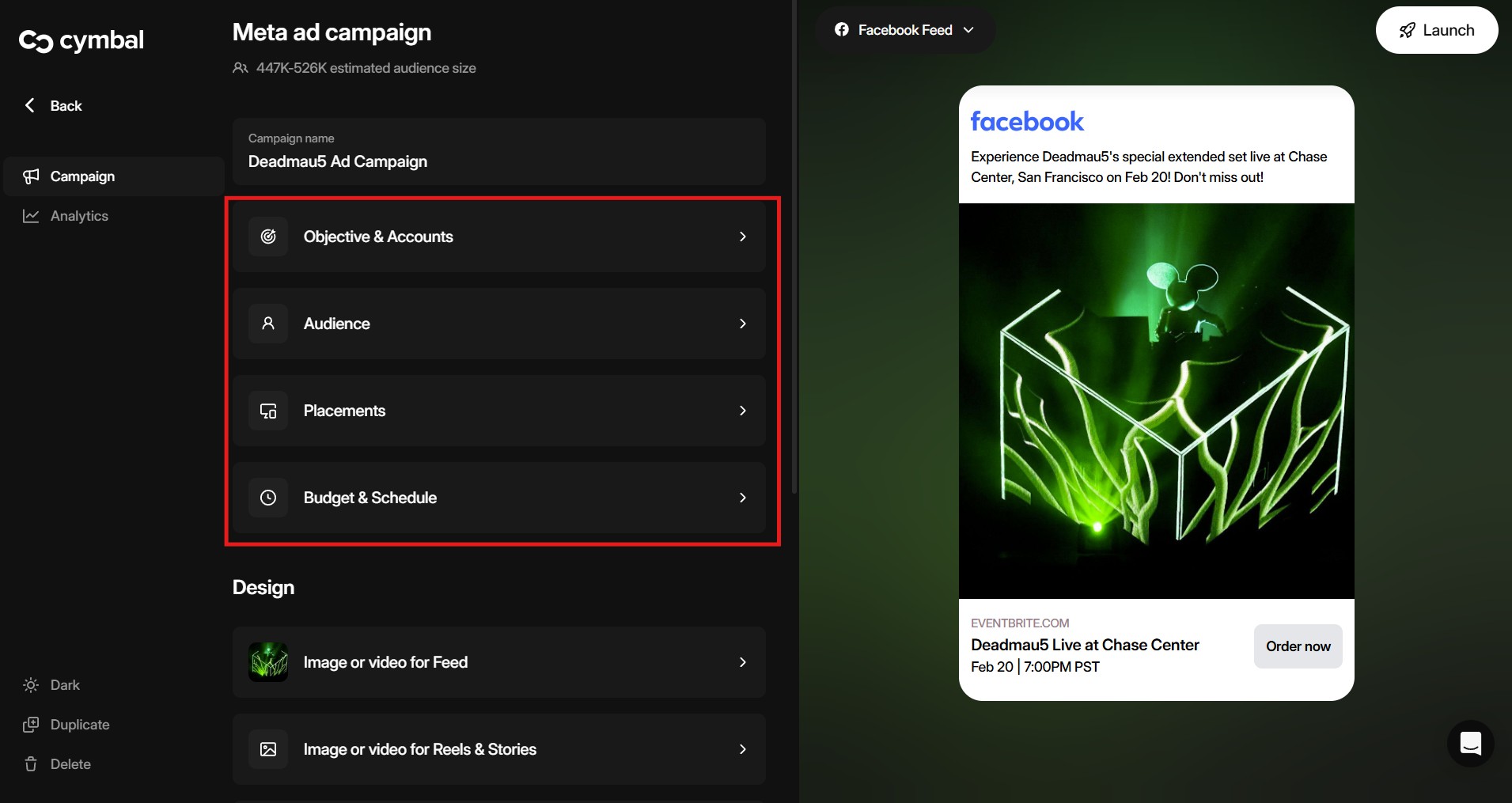The height and width of the screenshot is (803, 1512).
Task: Expand the Objective & Accounts chevron
Action: (742, 237)
